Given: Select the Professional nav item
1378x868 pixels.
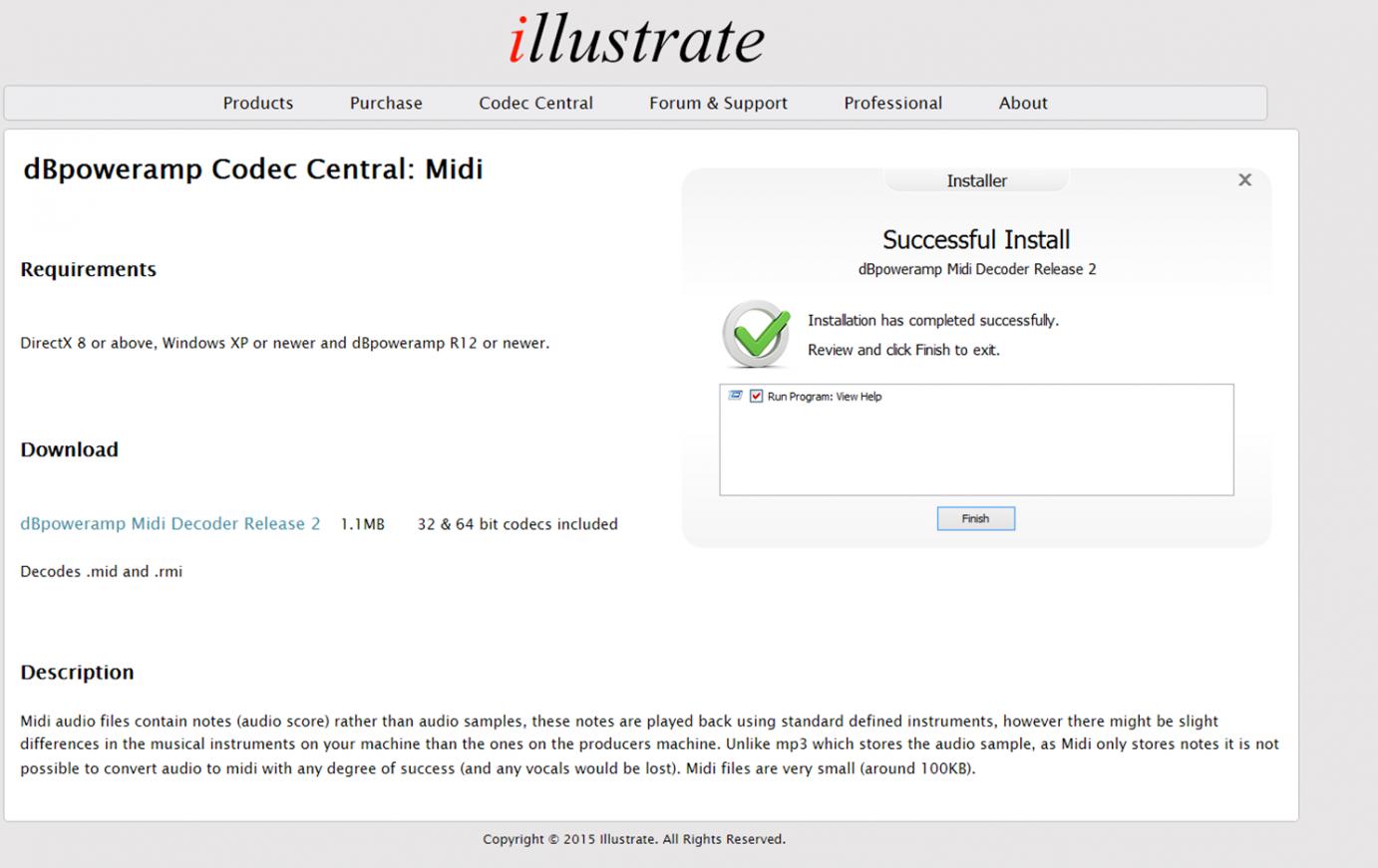Looking at the screenshot, I should click(x=892, y=103).
